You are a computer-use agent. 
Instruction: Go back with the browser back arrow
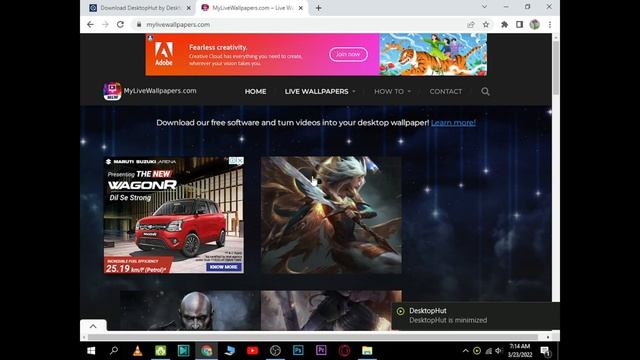point(90,24)
